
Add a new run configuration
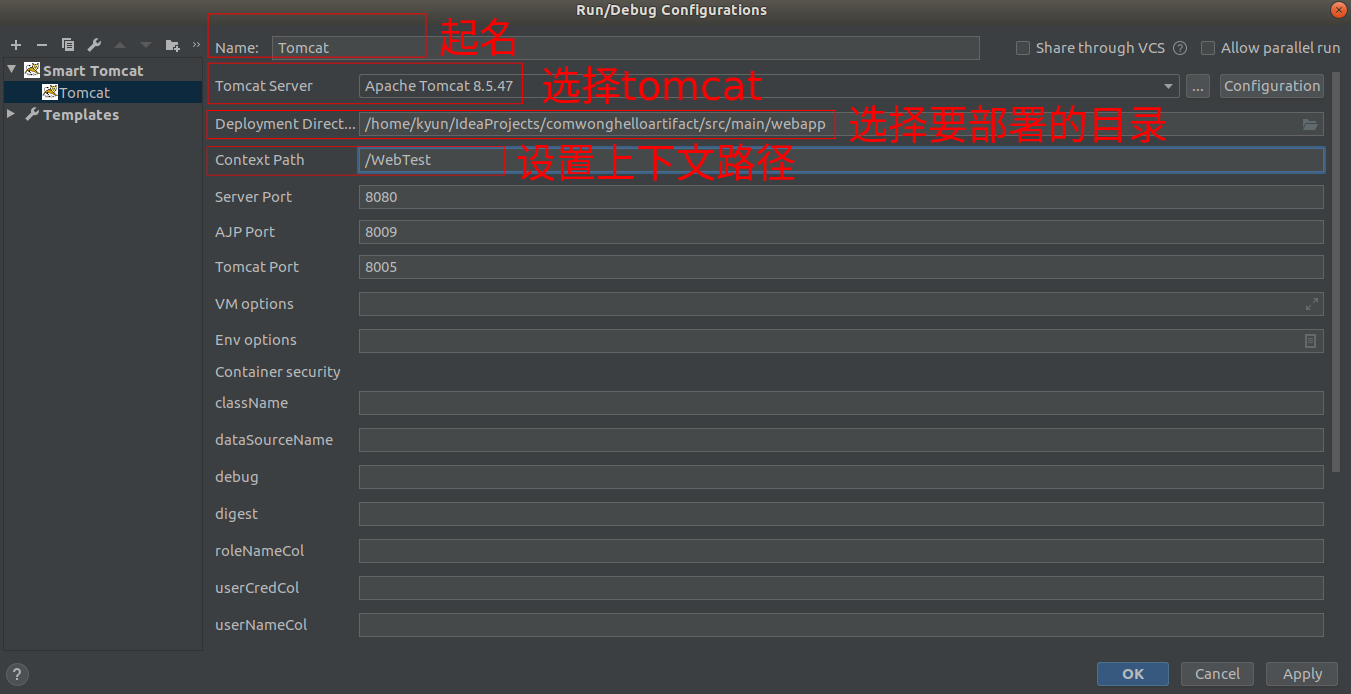click(x=15, y=45)
